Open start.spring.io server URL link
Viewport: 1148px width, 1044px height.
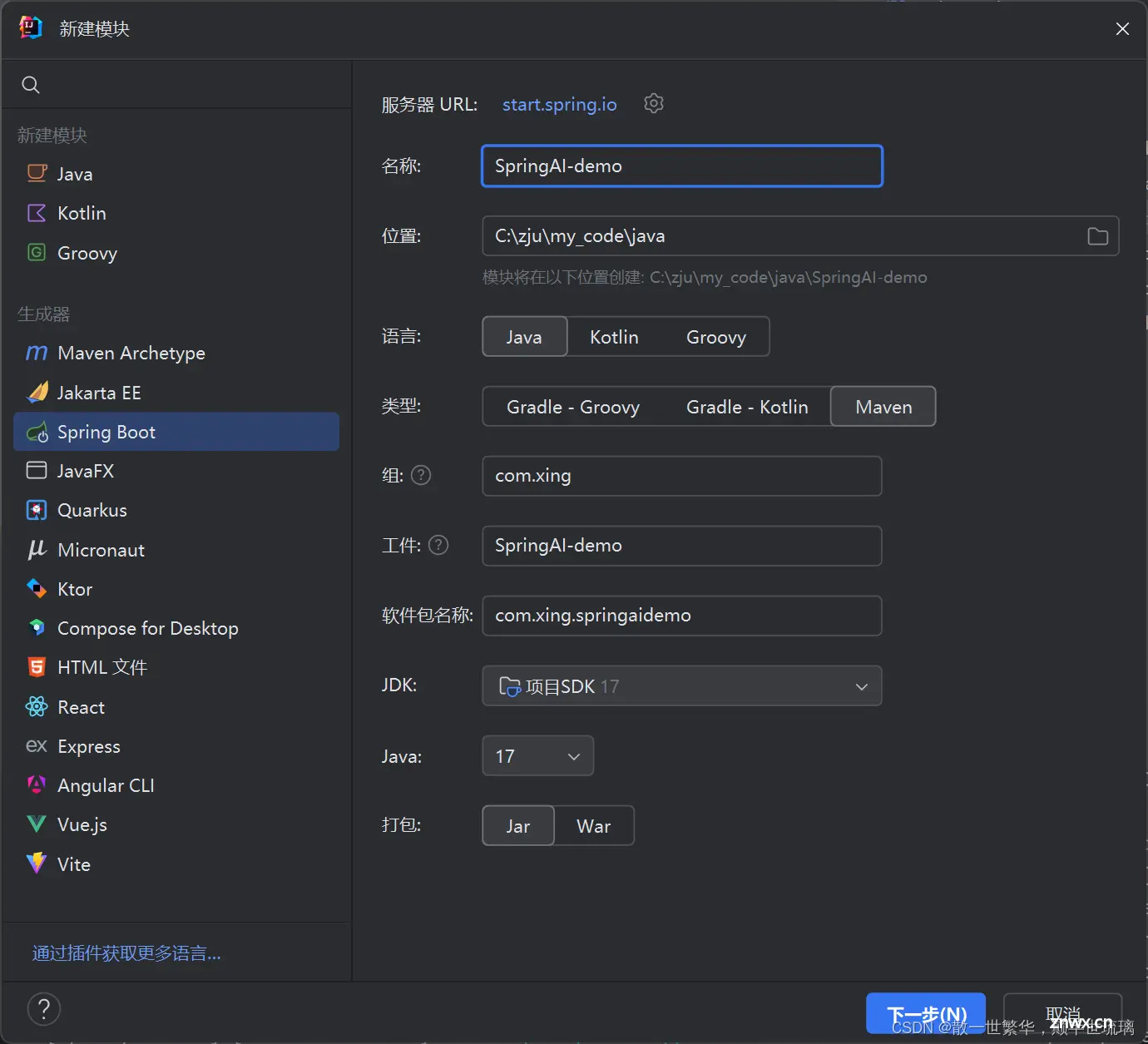[560, 104]
